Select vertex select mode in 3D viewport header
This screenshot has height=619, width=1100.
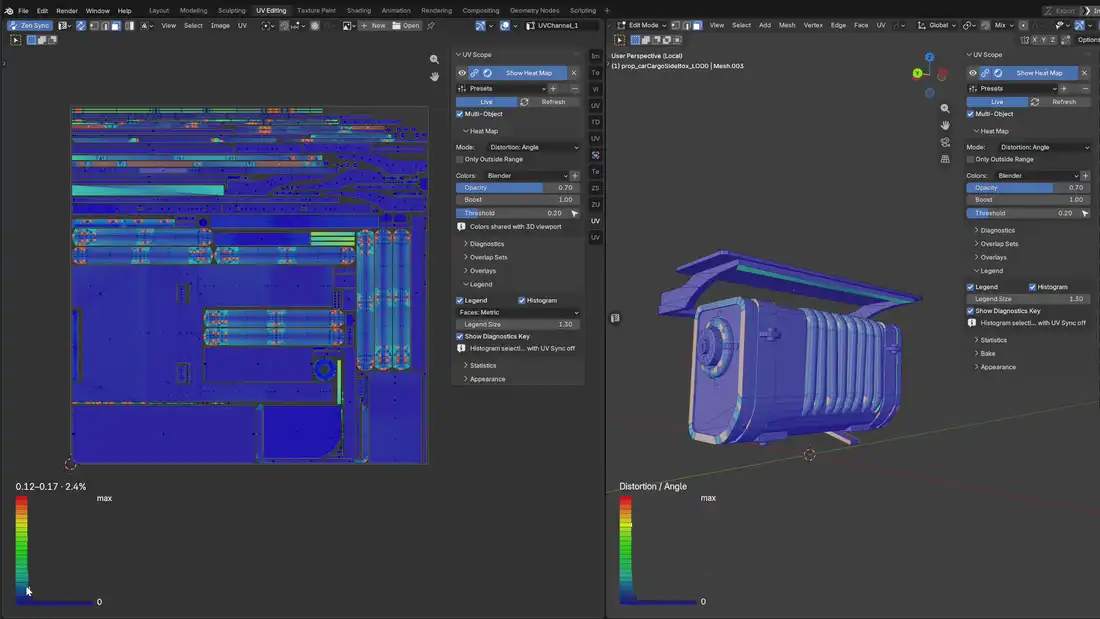(676, 25)
